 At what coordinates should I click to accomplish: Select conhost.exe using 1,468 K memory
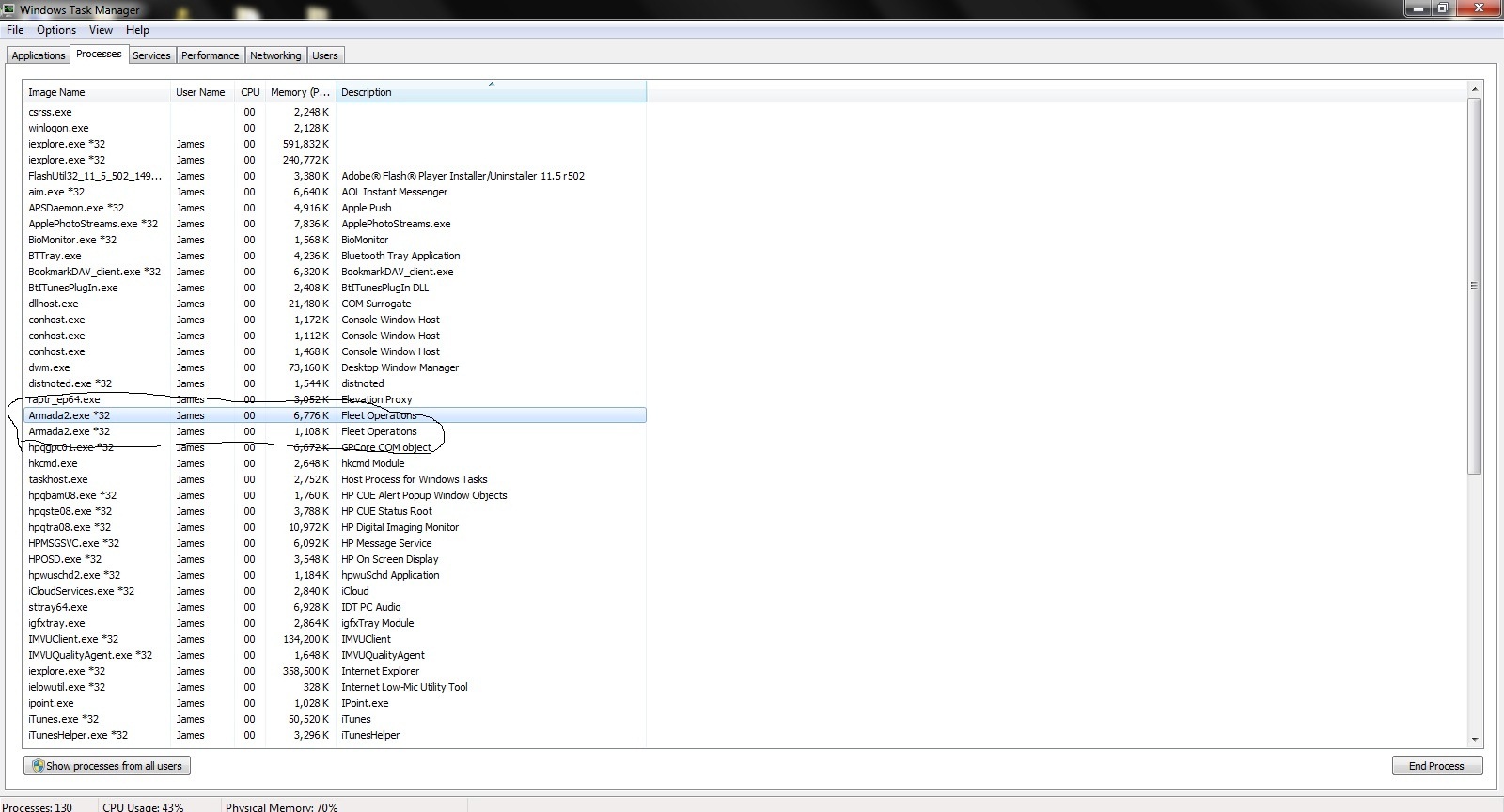335,351
